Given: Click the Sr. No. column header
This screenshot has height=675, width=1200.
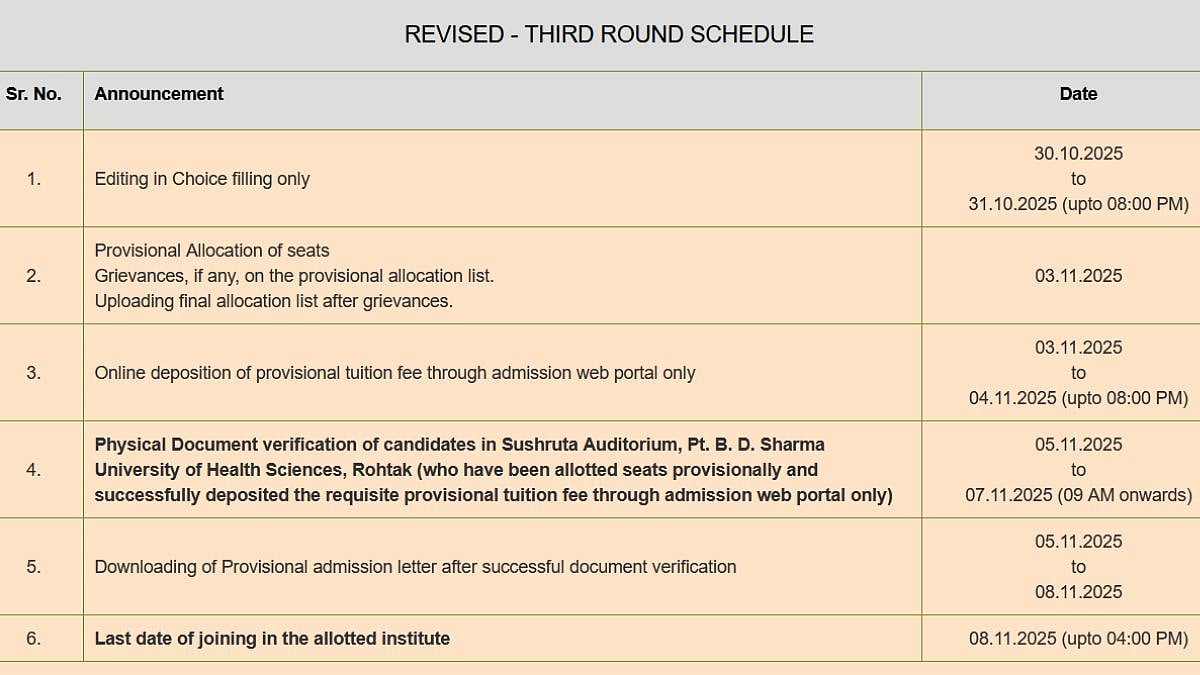Looking at the screenshot, I should (34, 94).
